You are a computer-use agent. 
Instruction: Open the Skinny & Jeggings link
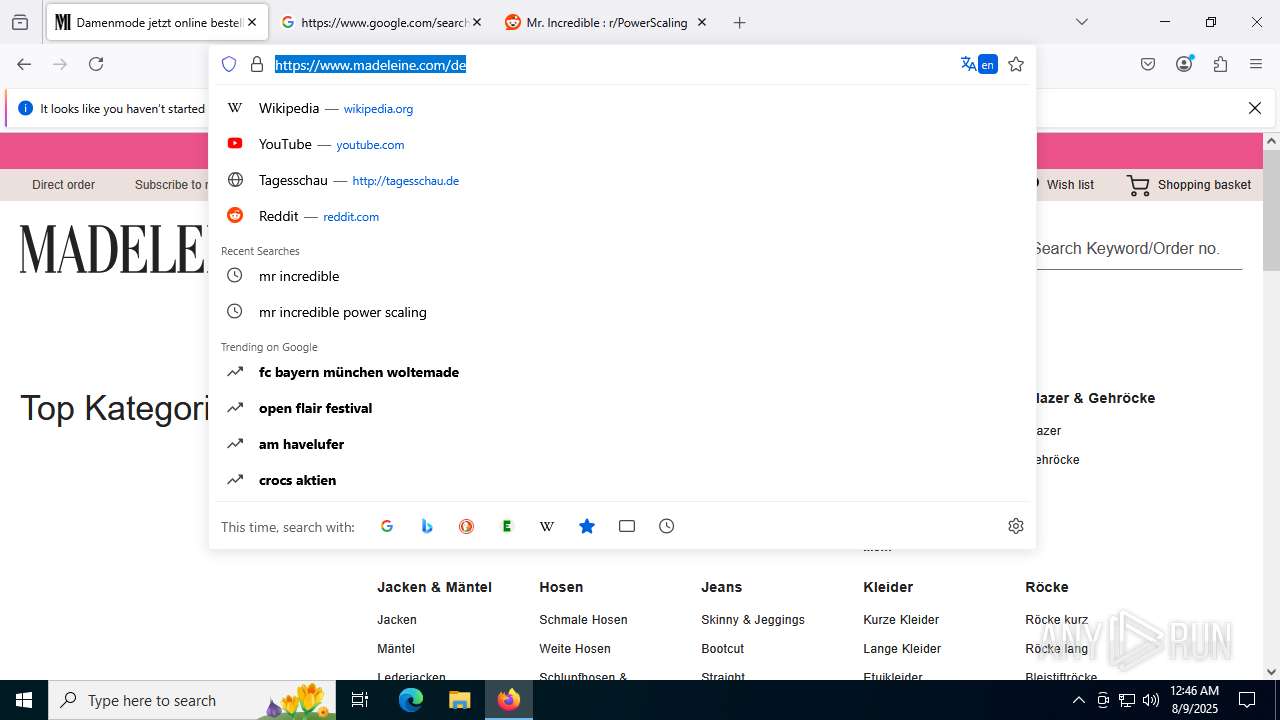(753, 620)
